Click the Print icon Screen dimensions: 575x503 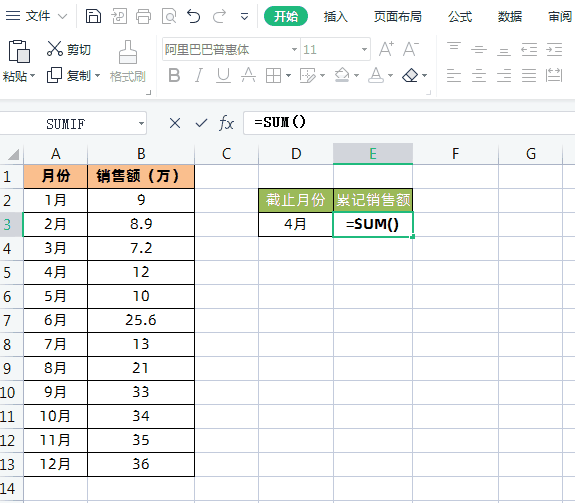[143, 16]
